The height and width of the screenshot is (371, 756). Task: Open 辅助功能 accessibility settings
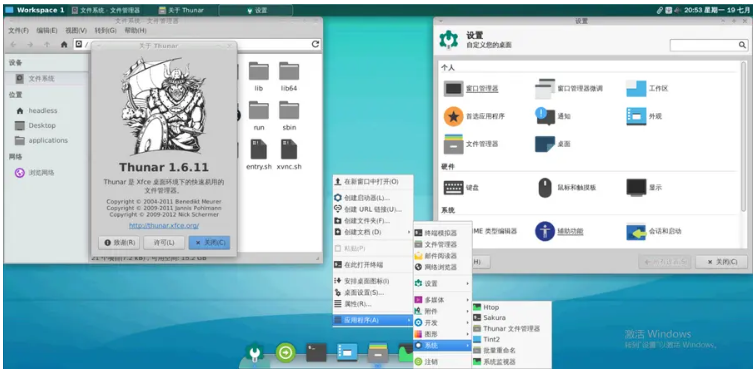pyautogui.click(x=559, y=231)
